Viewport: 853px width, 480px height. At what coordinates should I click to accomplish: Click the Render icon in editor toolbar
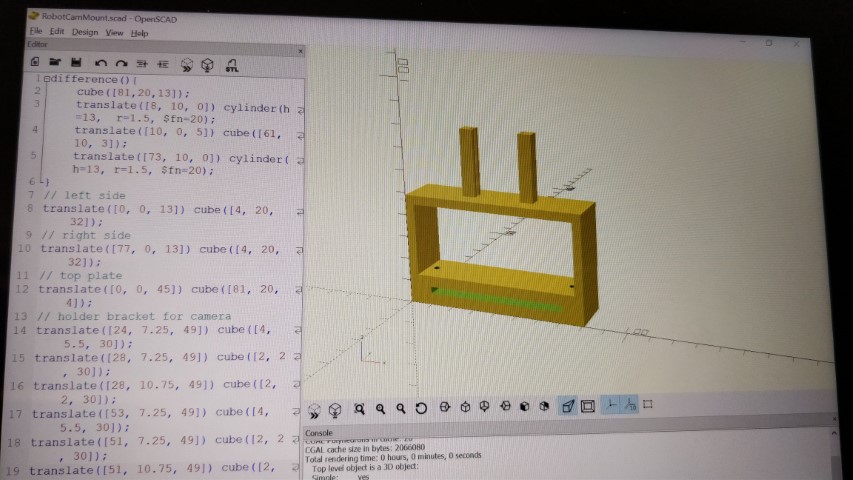point(208,65)
